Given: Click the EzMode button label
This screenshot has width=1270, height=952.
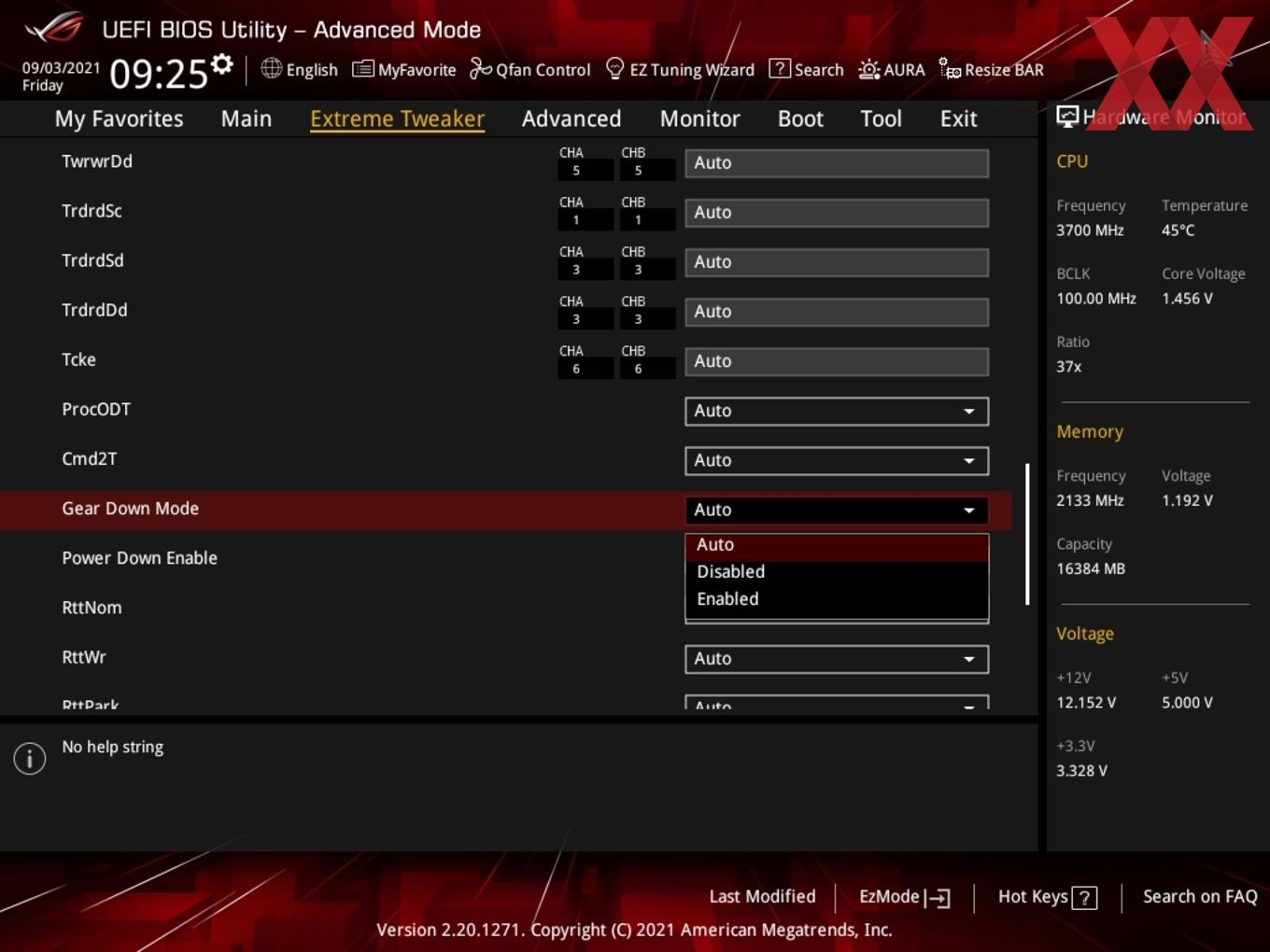Looking at the screenshot, I should 889,897.
